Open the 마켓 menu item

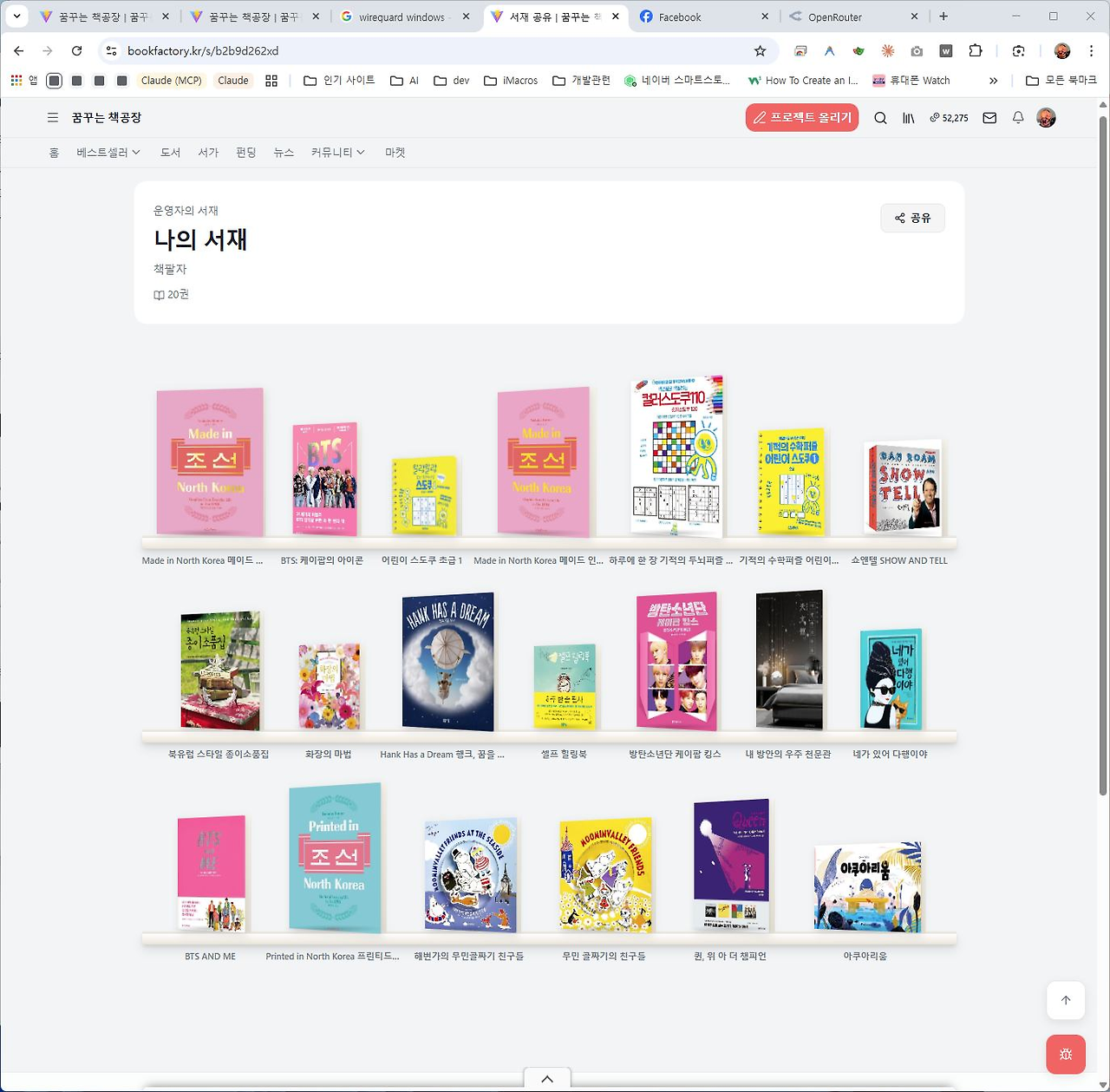click(x=395, y=153)
